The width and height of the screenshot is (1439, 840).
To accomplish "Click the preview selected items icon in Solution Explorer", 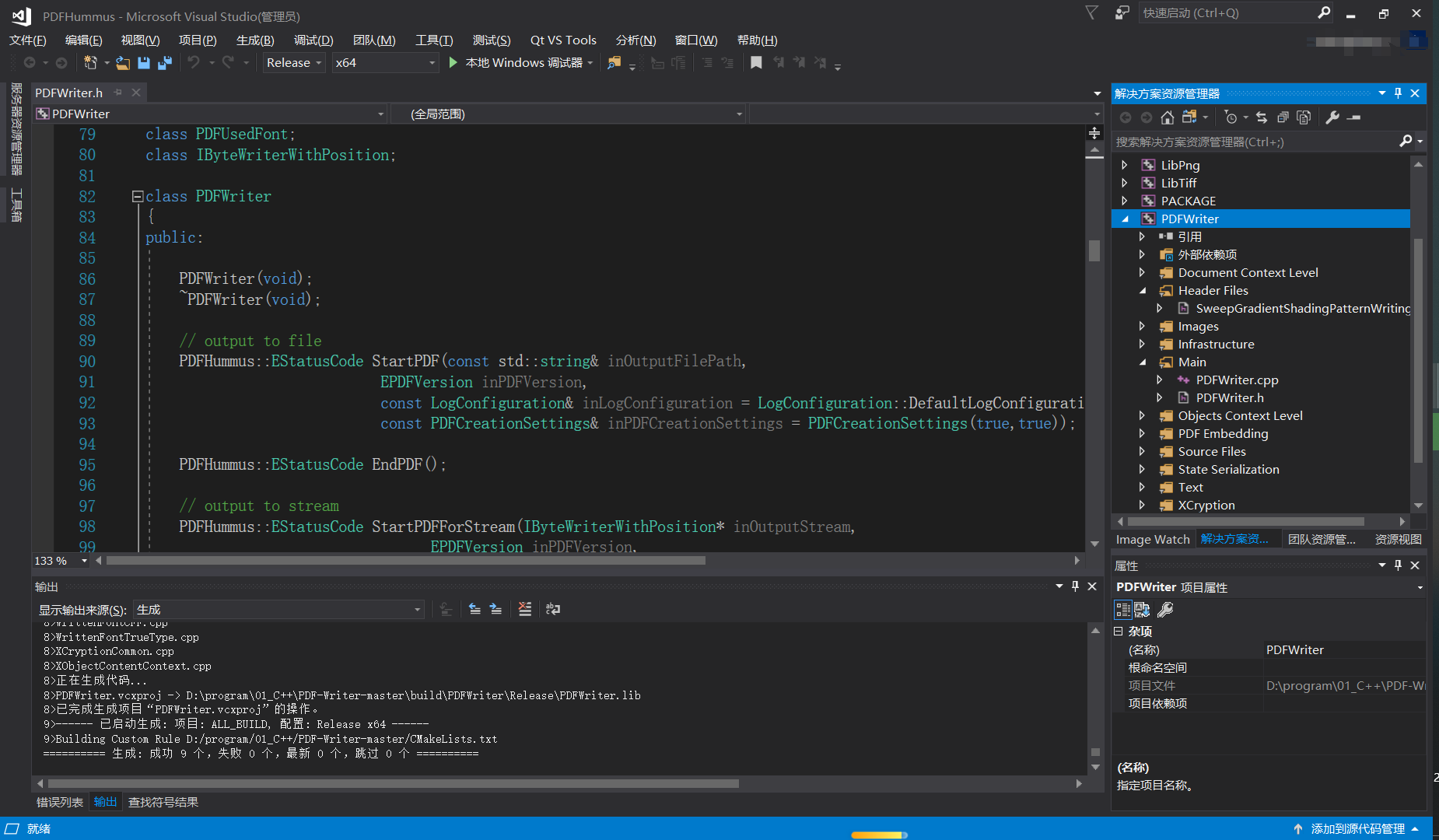I will [x=1354, y=117].
